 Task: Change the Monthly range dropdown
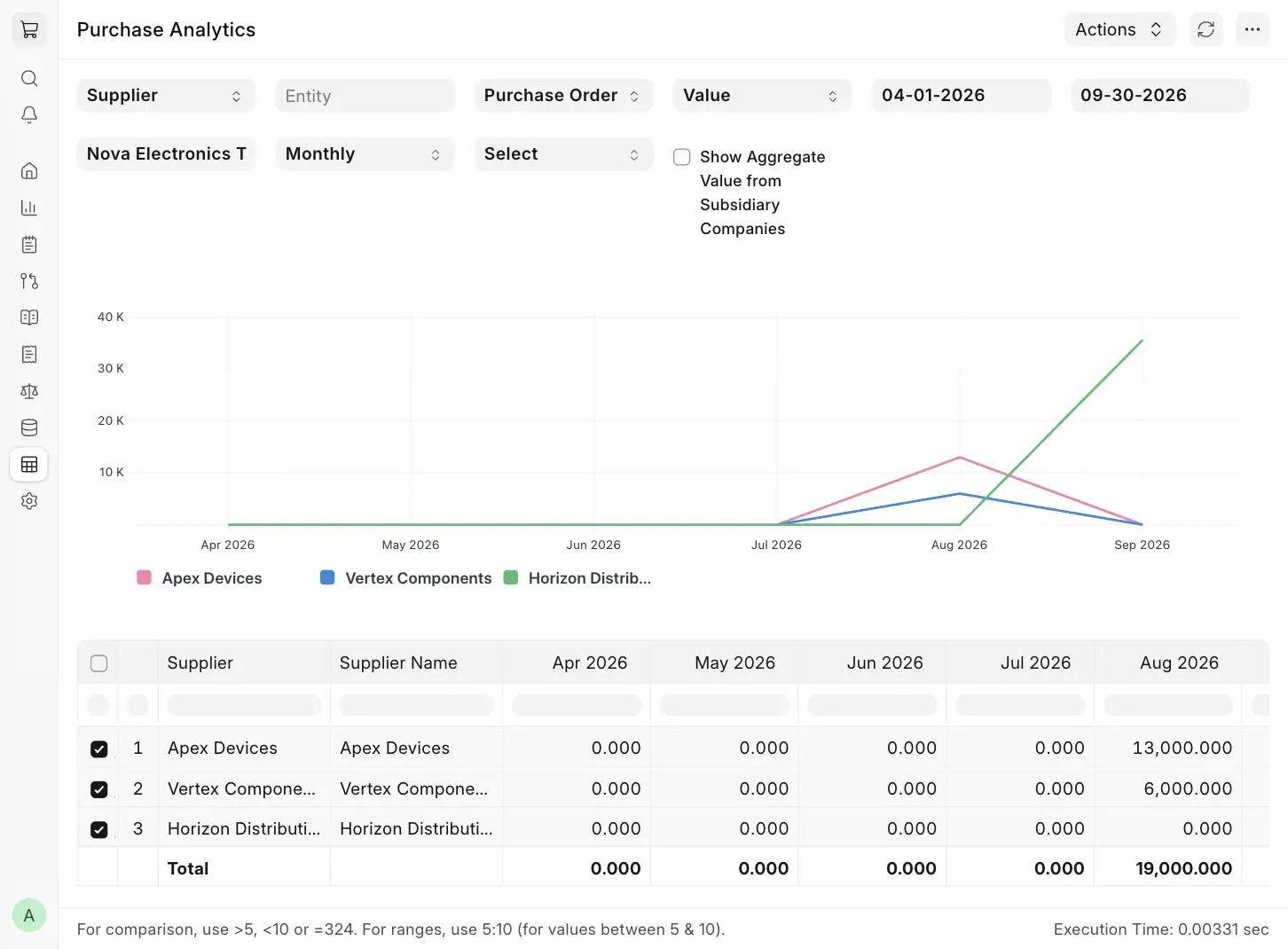(365, 154)
